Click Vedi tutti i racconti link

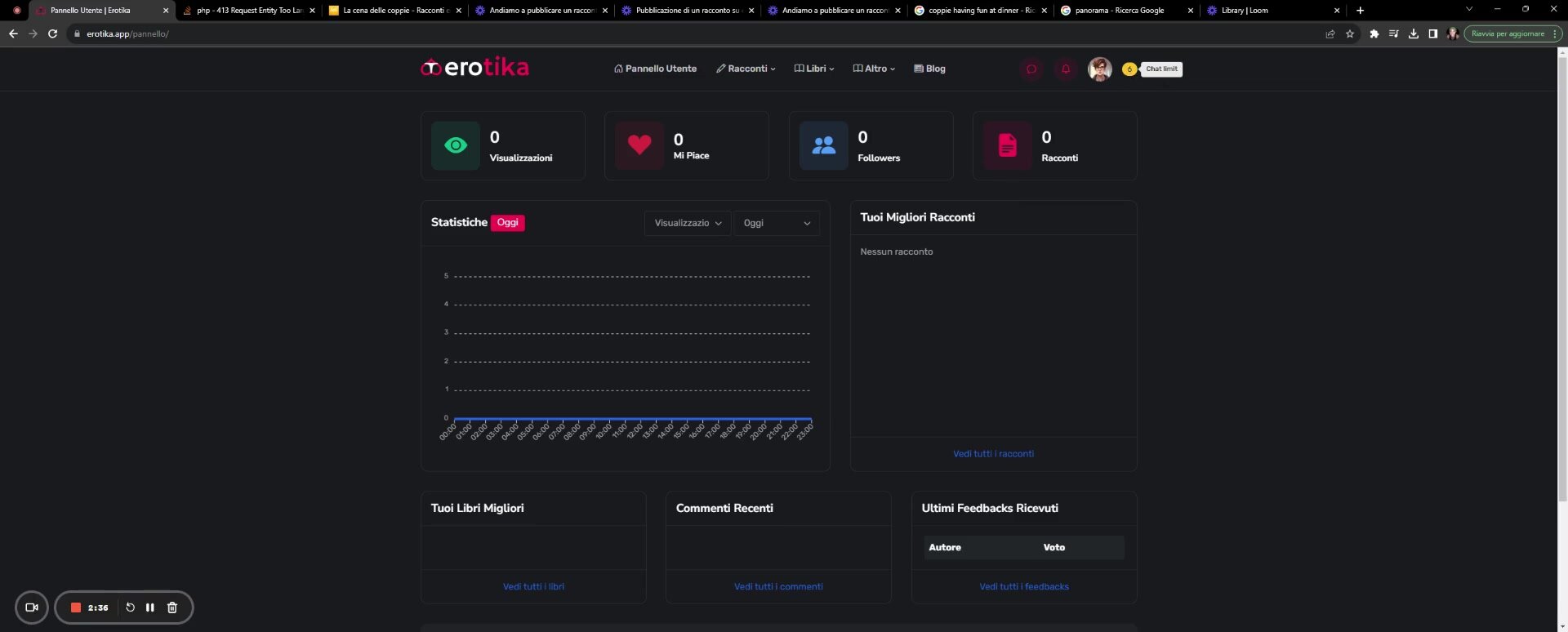[x=993, y=454]
